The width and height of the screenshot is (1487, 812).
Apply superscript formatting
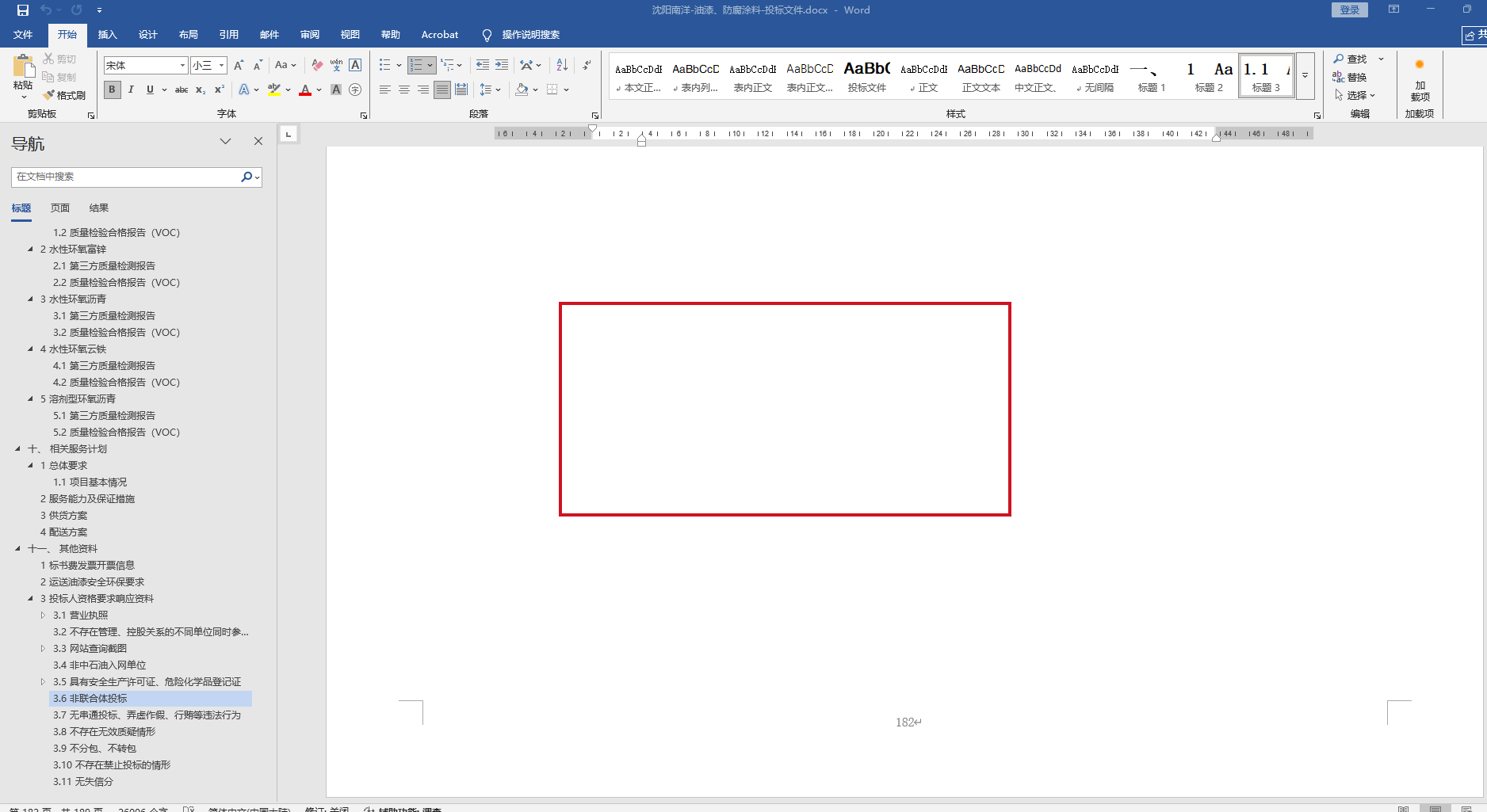220,90
